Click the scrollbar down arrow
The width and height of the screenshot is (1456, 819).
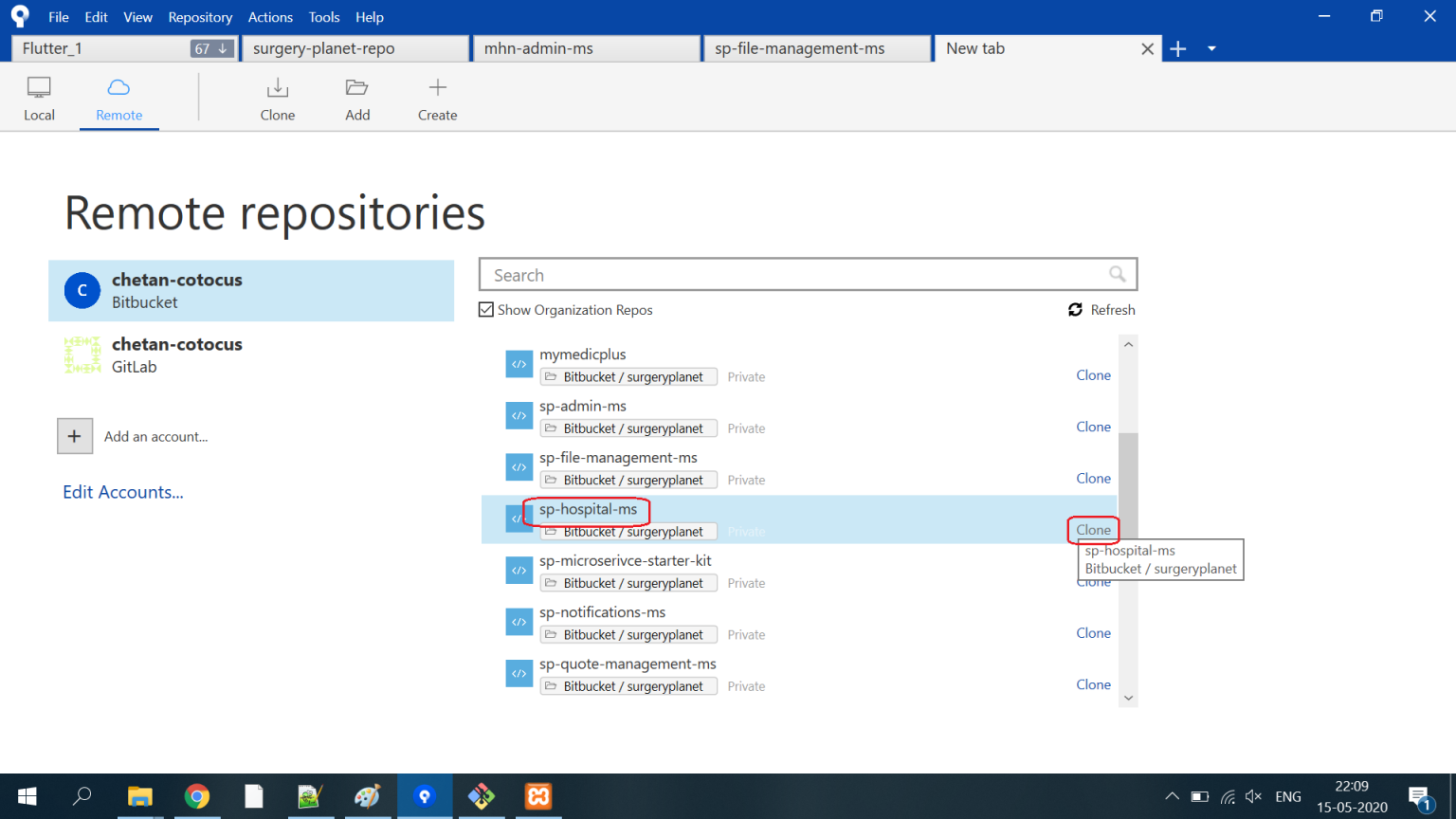1128,698
